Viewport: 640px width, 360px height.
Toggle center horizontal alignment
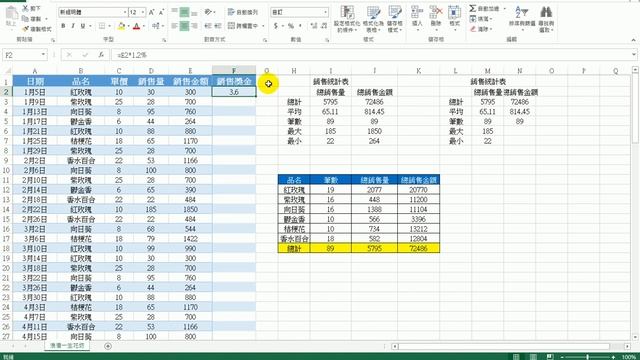click(184, 26)
